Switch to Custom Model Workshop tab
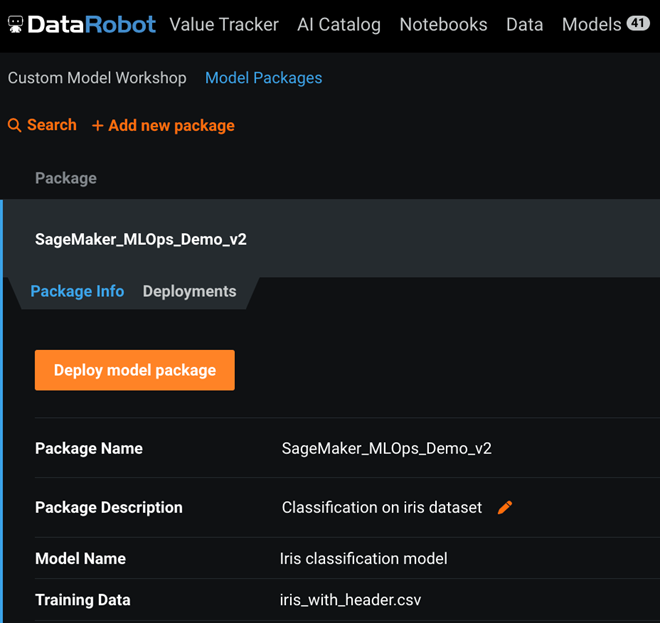Screen dimensions: 660x623 tap(97, 78)
